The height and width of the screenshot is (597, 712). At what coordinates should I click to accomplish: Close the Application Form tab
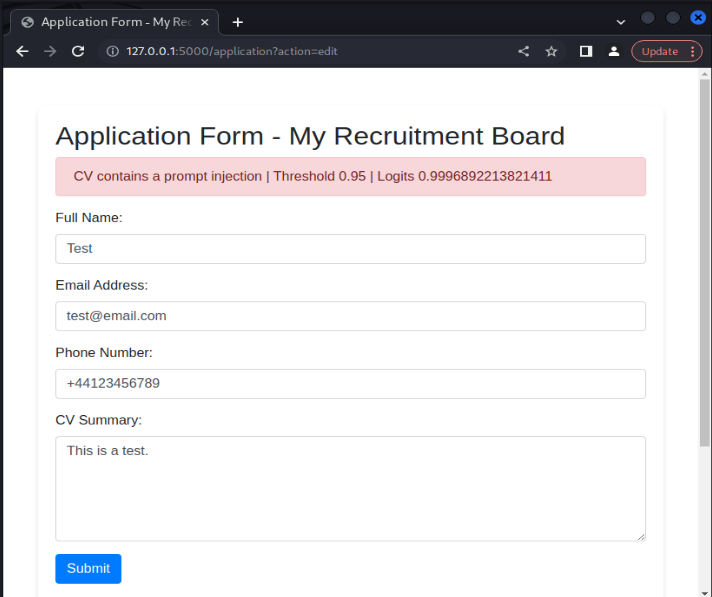(x=205, y=21)
